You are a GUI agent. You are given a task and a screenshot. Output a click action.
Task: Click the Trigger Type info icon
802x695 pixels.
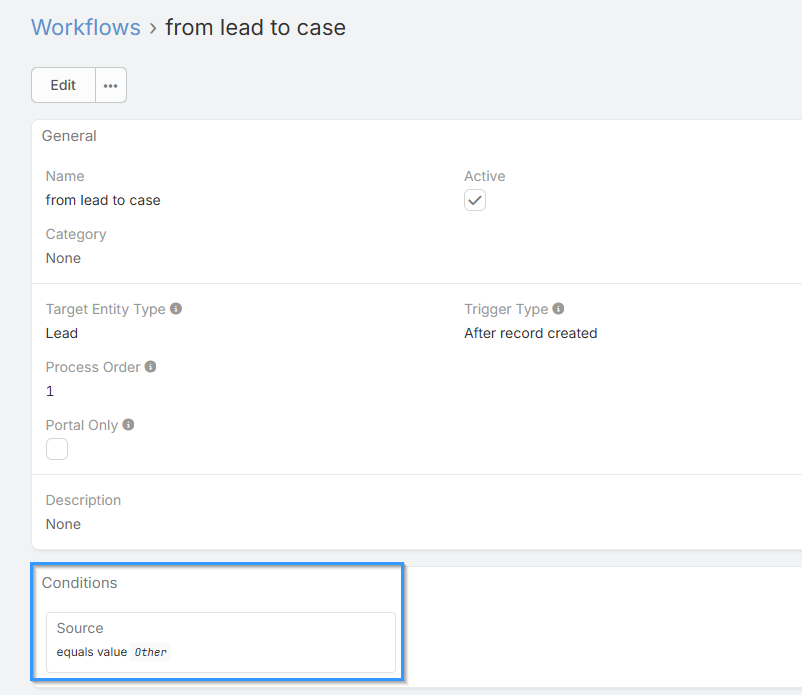point(558,309)
